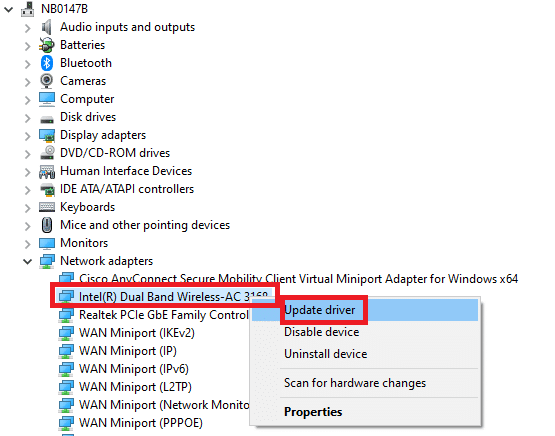The width and height of the screenshot is (555, 436).
Task: Click the Mice and other pointing devices icon
Action: [x=47, y=225]
